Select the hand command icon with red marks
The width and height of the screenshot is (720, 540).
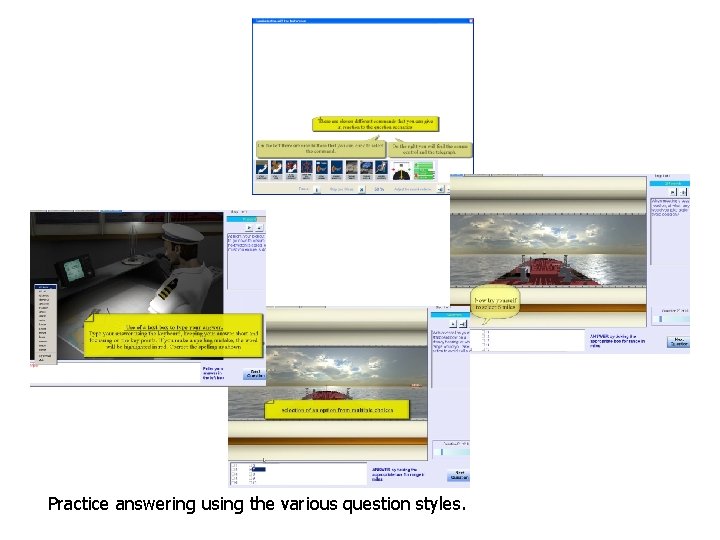[x=292, y=169]
